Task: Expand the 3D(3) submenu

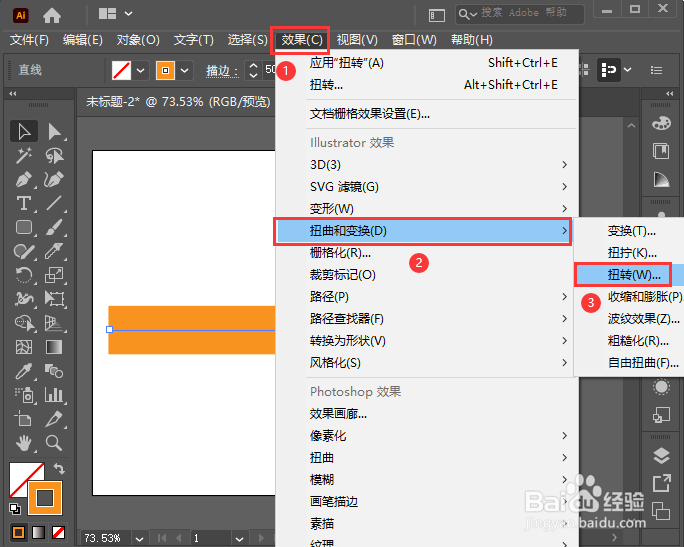Action: pyautogui.click(x=428, y=164)
